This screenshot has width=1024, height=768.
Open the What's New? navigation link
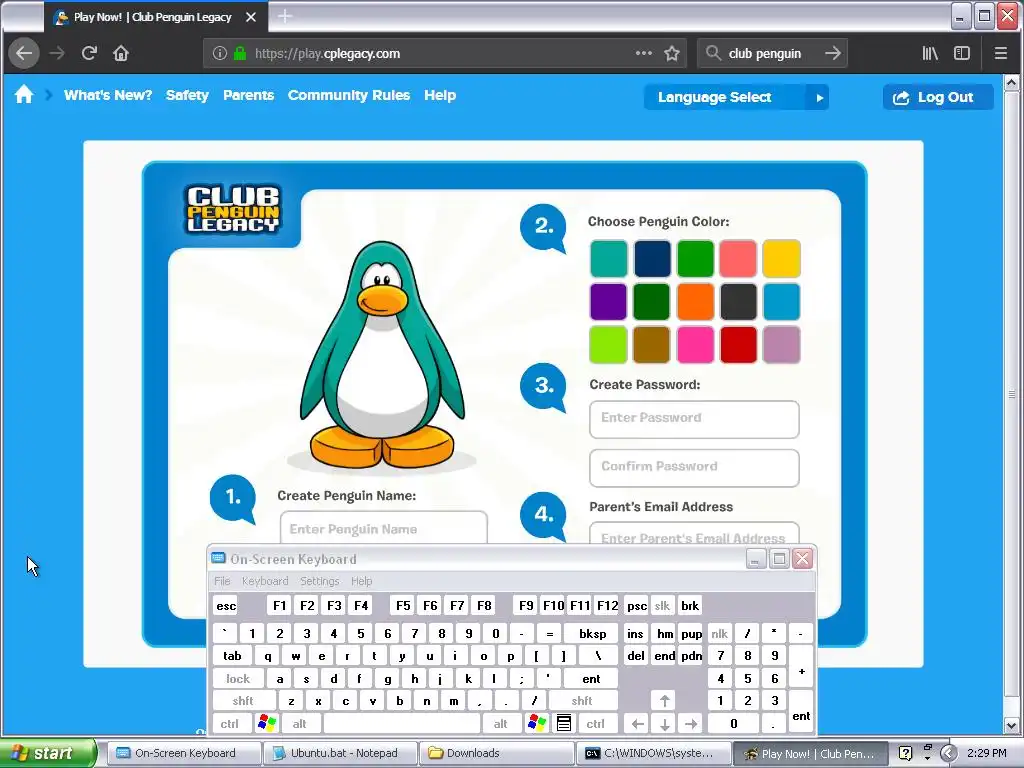pyautogui.click(x=108, y=95)
